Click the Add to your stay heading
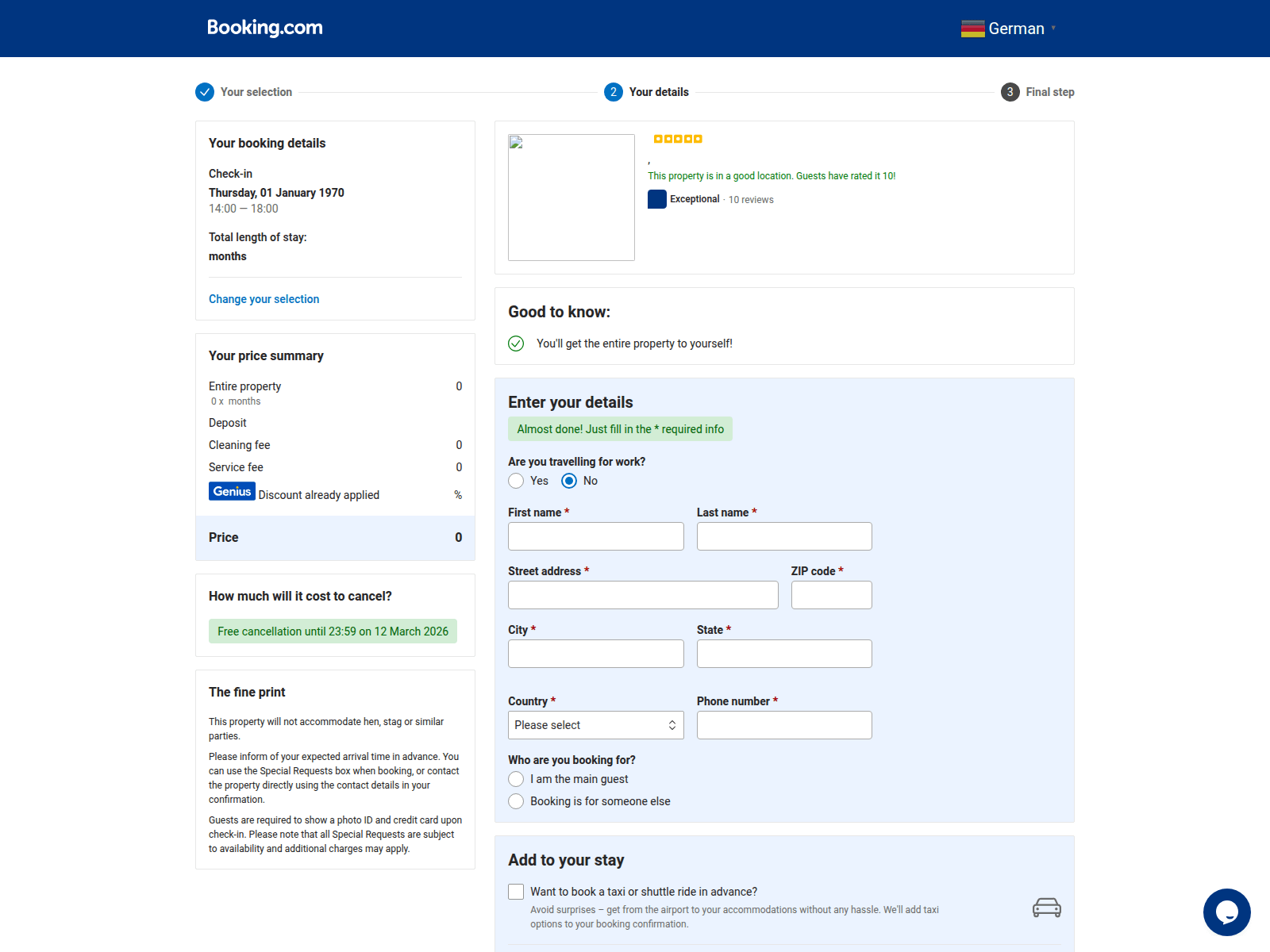 pyautogui.click(x=566, y=860)
